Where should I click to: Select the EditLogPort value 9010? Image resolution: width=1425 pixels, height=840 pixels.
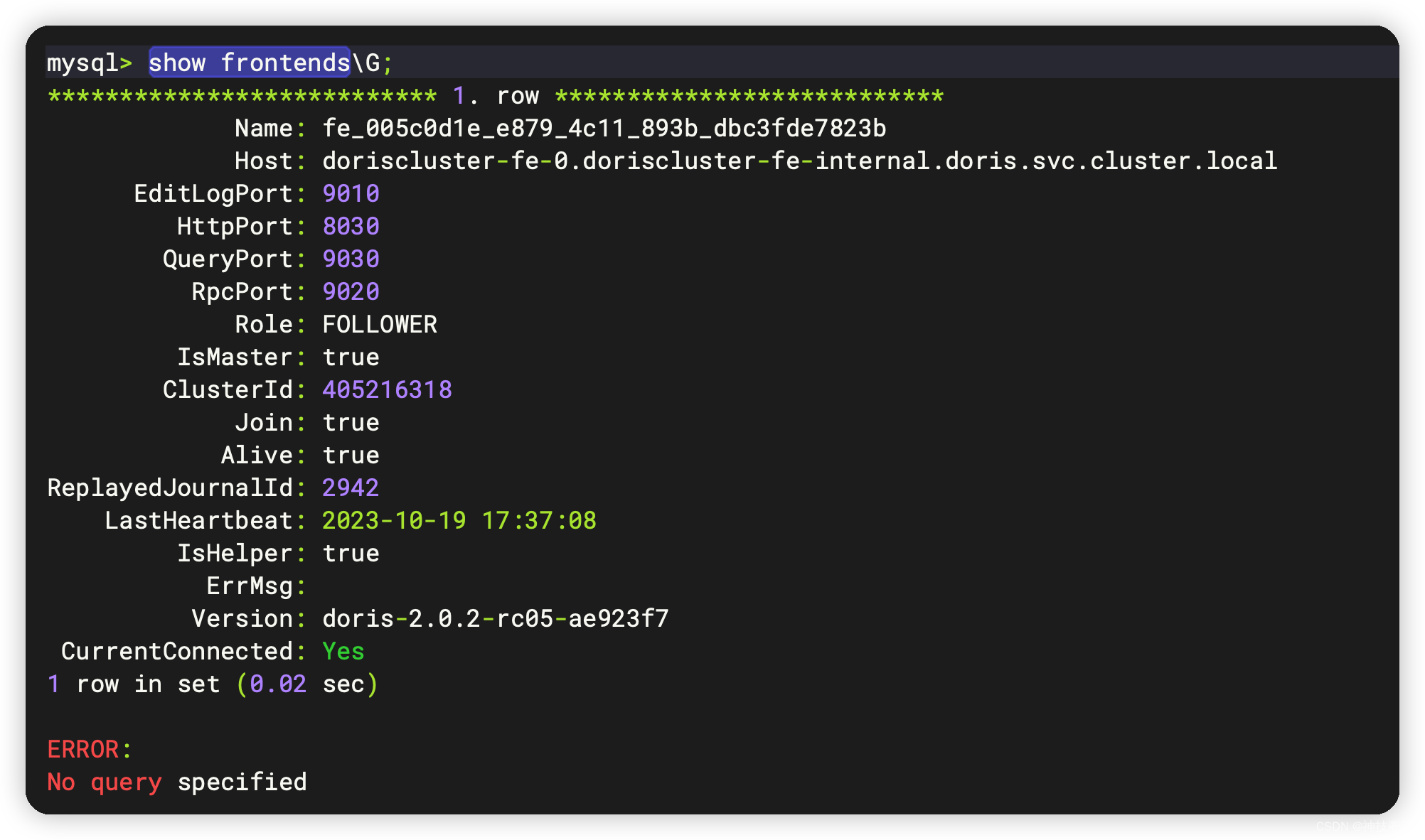(350, 193)
